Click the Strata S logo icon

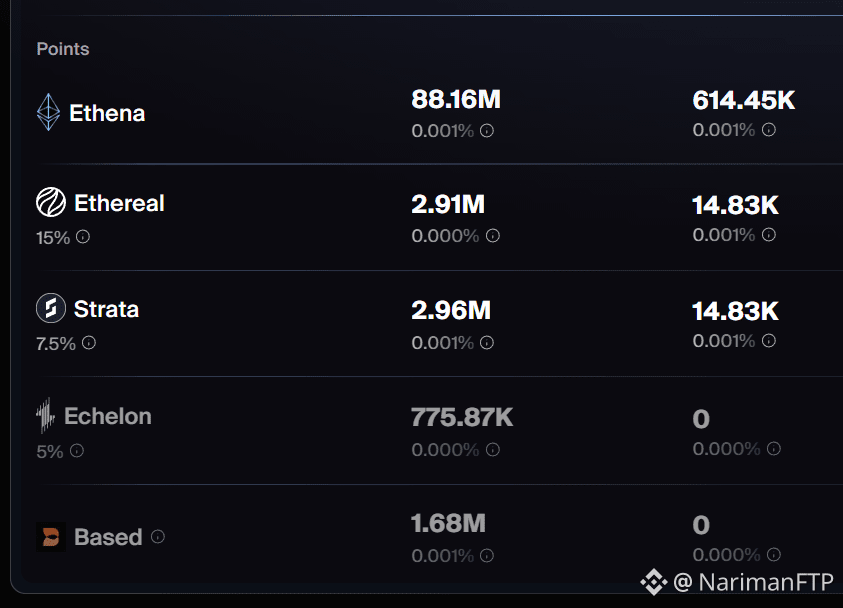coord(51,308)
